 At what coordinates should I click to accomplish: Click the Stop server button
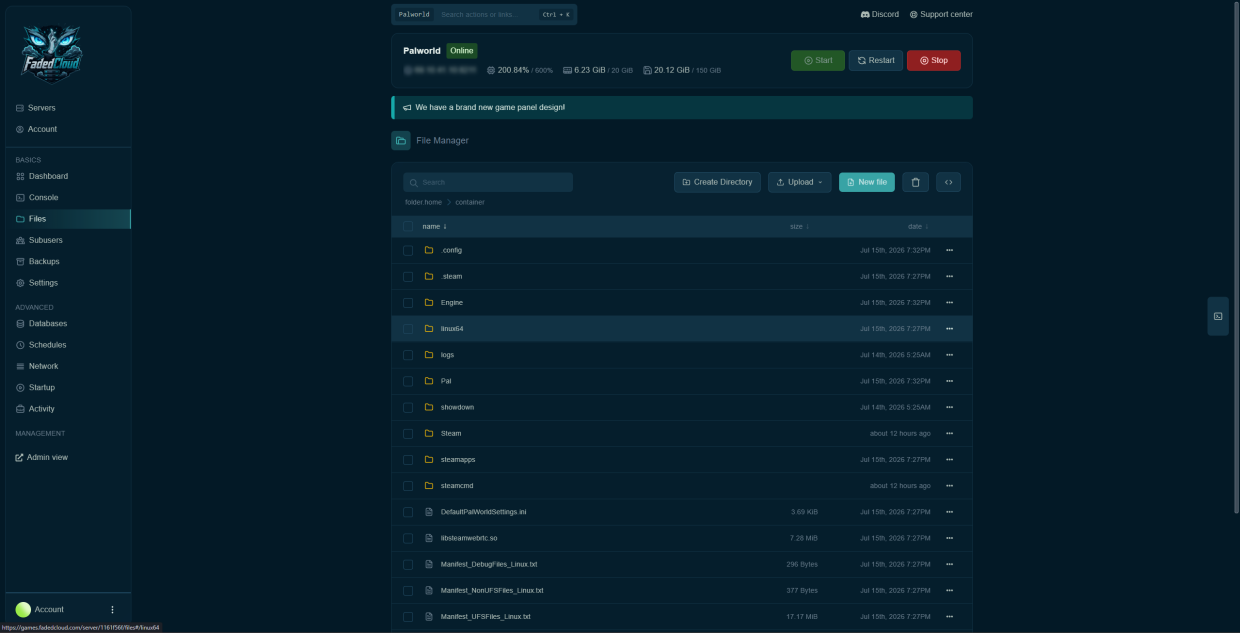933,60
